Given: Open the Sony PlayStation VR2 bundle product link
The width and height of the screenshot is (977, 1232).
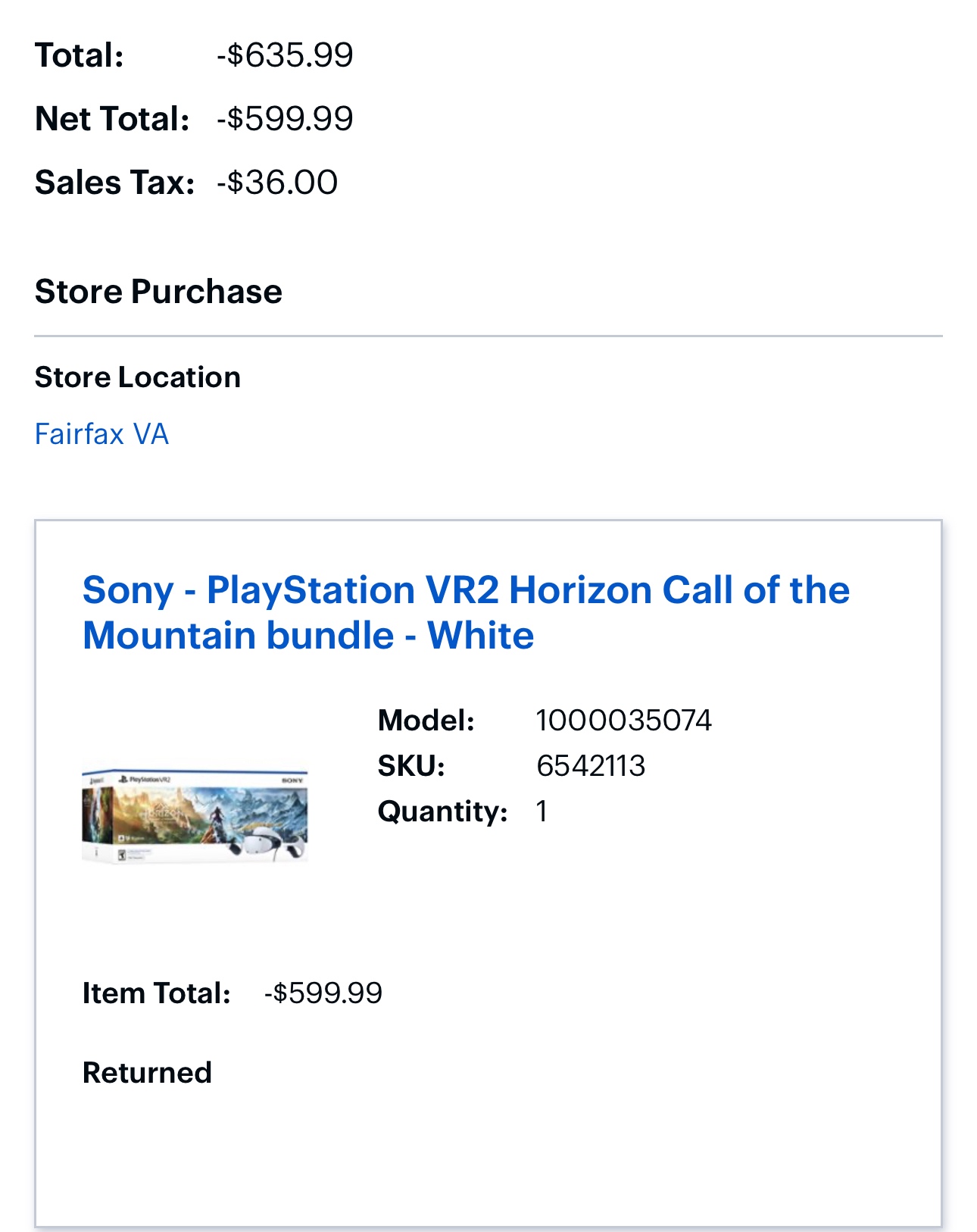Looking at the screenshot, I should 465,612.
